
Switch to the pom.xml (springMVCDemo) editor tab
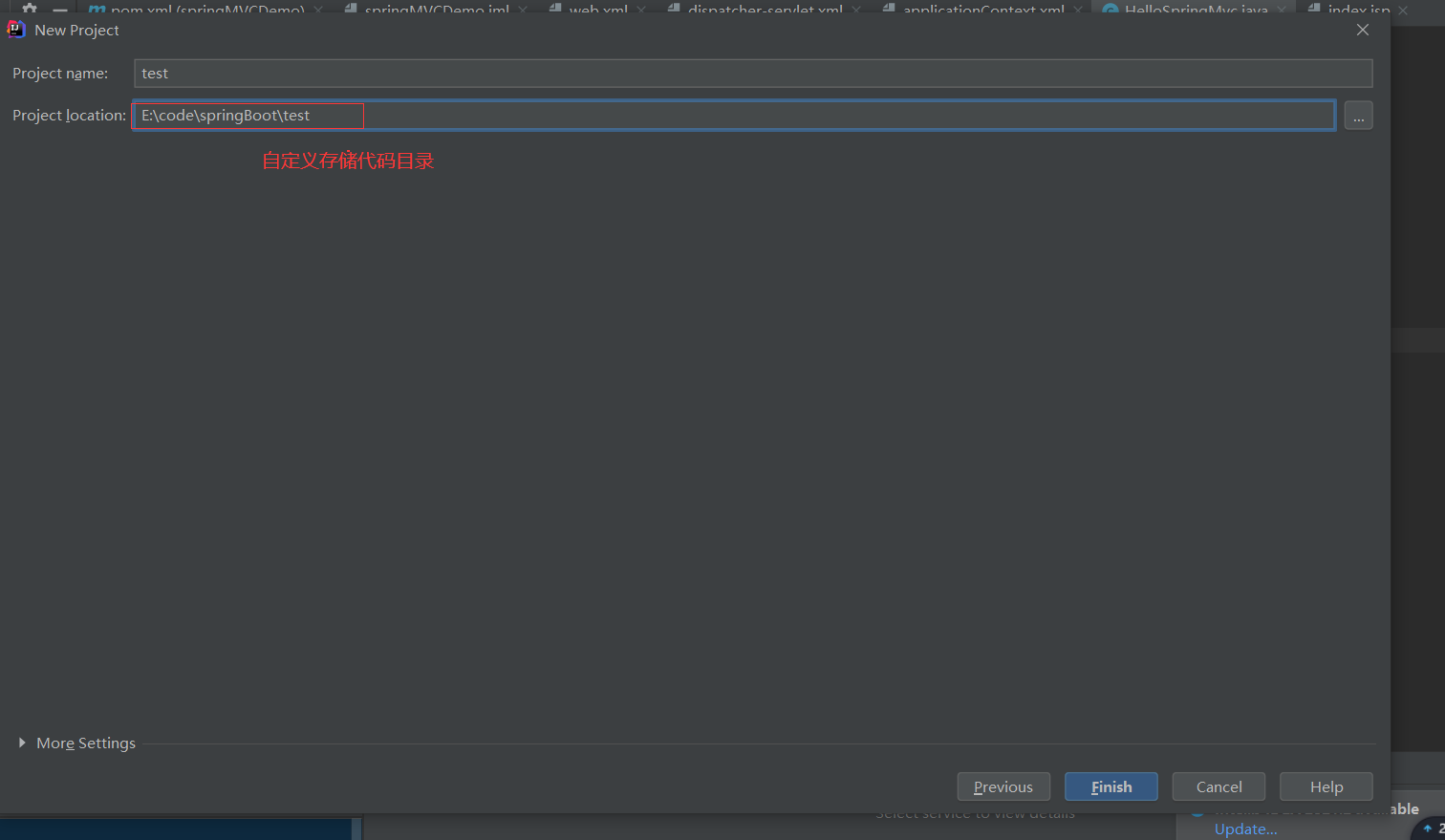tap(206, 9)
